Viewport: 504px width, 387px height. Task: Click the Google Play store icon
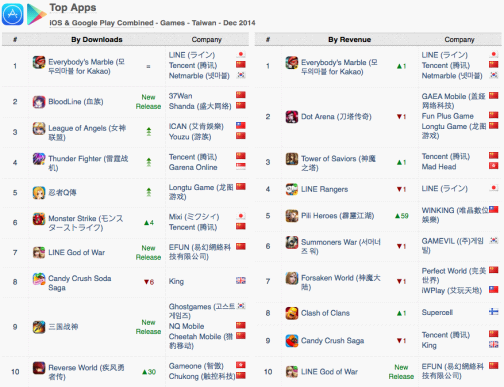tap(36, 14)
